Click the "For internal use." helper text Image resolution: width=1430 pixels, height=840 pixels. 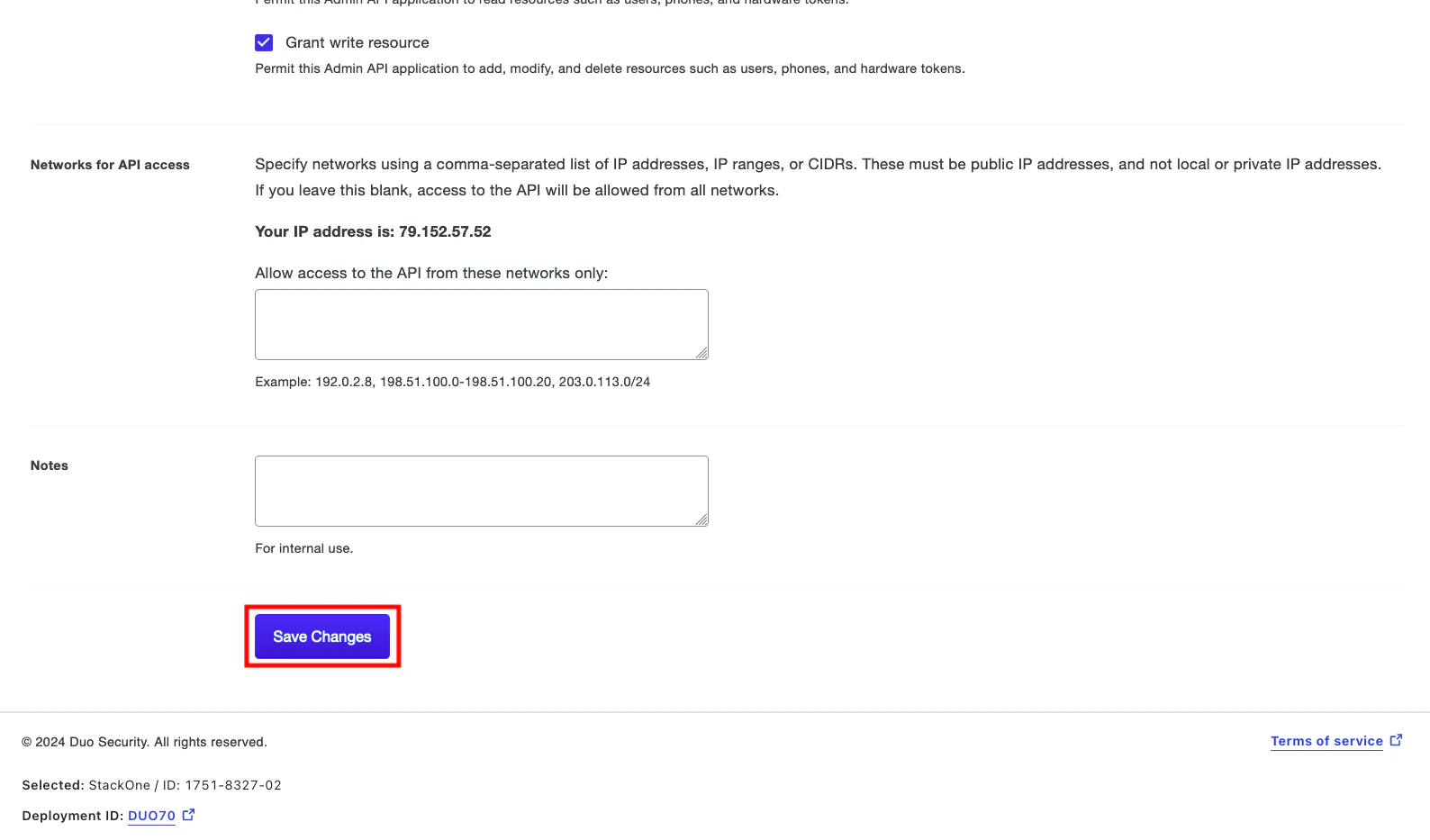pyautogui.click(x=304, y=548)
